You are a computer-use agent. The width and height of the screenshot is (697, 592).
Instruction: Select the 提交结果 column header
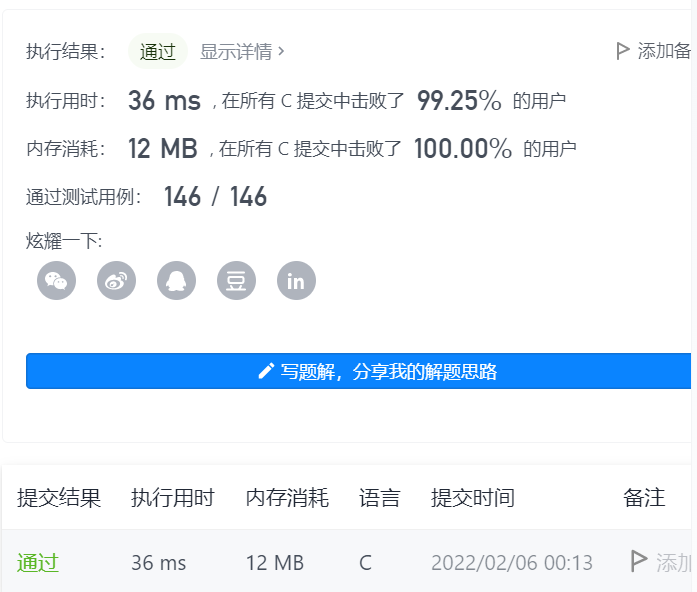click(59, 498)
